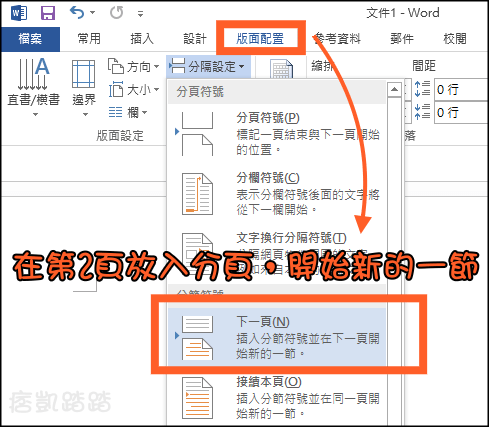Save the document with the floppy icon

point(48,13)
